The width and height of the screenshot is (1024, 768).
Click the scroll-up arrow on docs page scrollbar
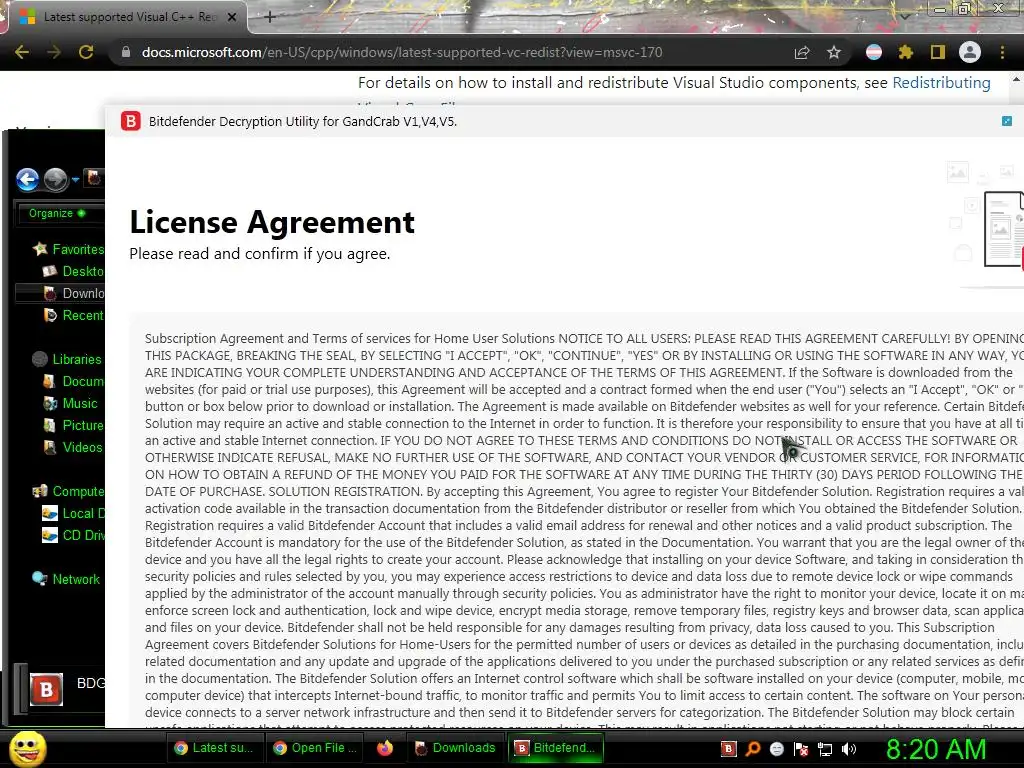(1016, 80)
